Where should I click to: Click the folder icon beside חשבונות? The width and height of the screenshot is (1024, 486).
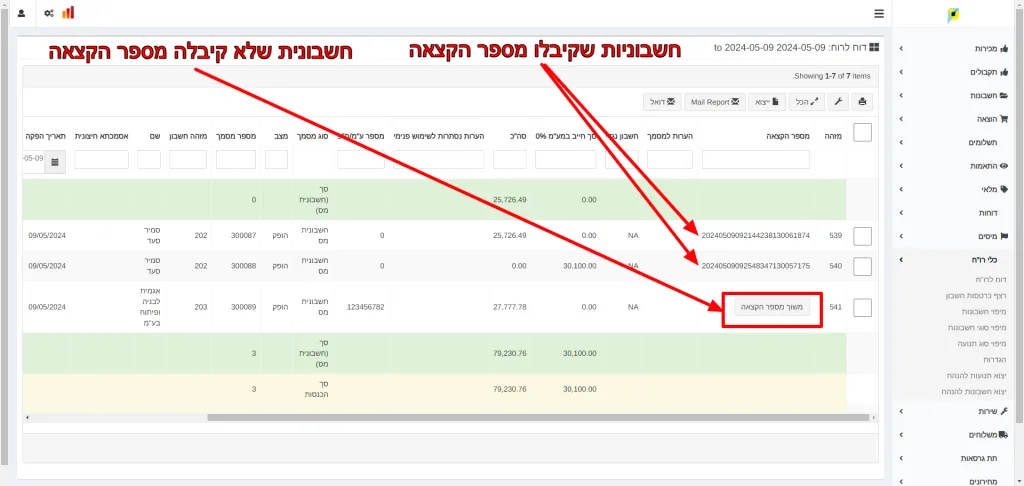(x=1004, y=95)
